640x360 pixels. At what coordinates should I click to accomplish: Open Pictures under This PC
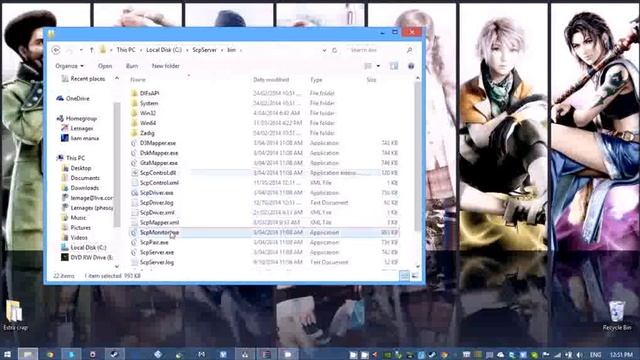pyautogui.click(x=76, y=228)
